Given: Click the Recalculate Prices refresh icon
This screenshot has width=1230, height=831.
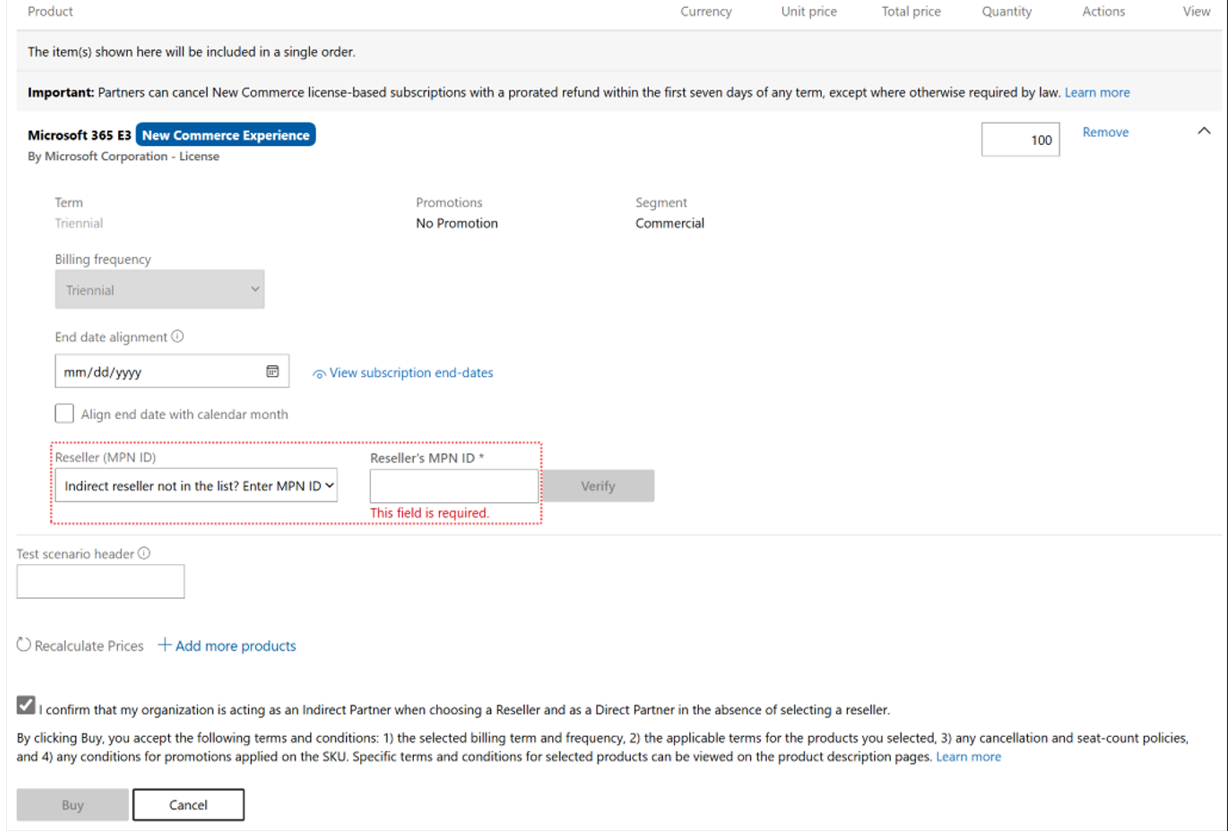Looking at the screenshot, I should tap(24, 645).
